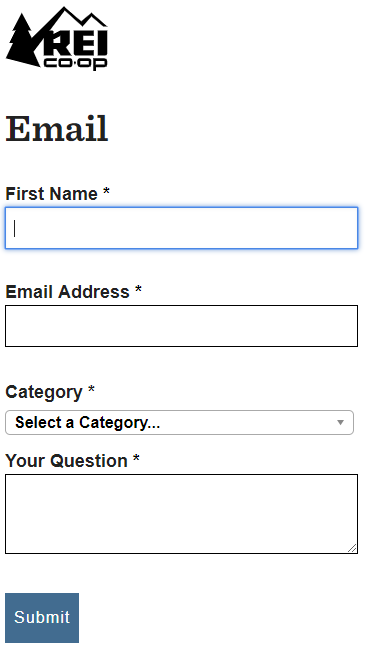The width and height of the screenshot is (371, 650).
Task: Click the mountain outline in the logo
Action: pyautogui.click(x=75, y=20)
